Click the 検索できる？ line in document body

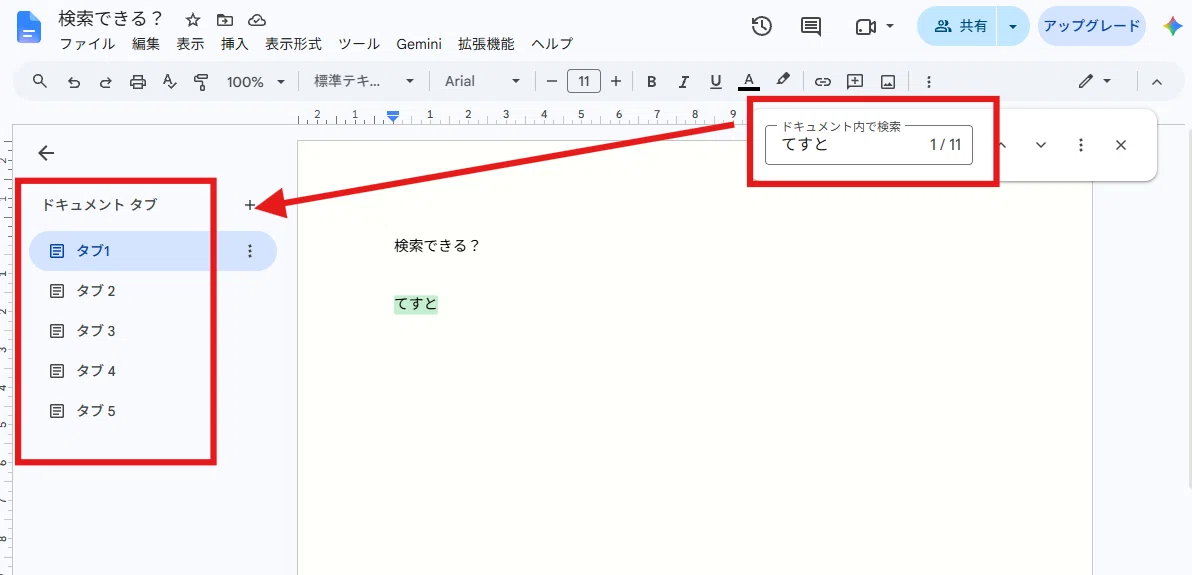tap(437, 246)
